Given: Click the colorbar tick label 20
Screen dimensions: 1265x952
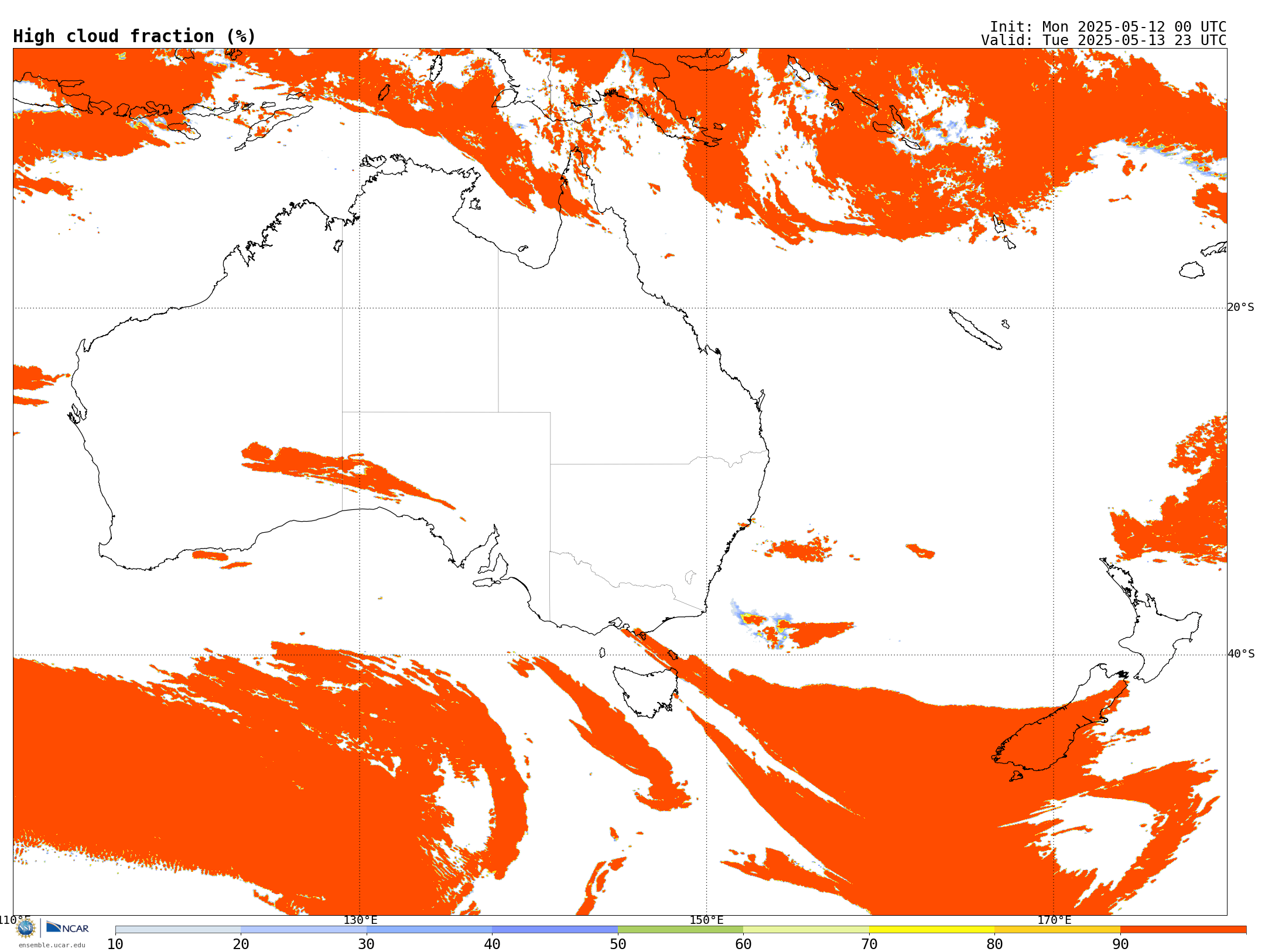Looking at the screenshot, I should click(241, 944).
